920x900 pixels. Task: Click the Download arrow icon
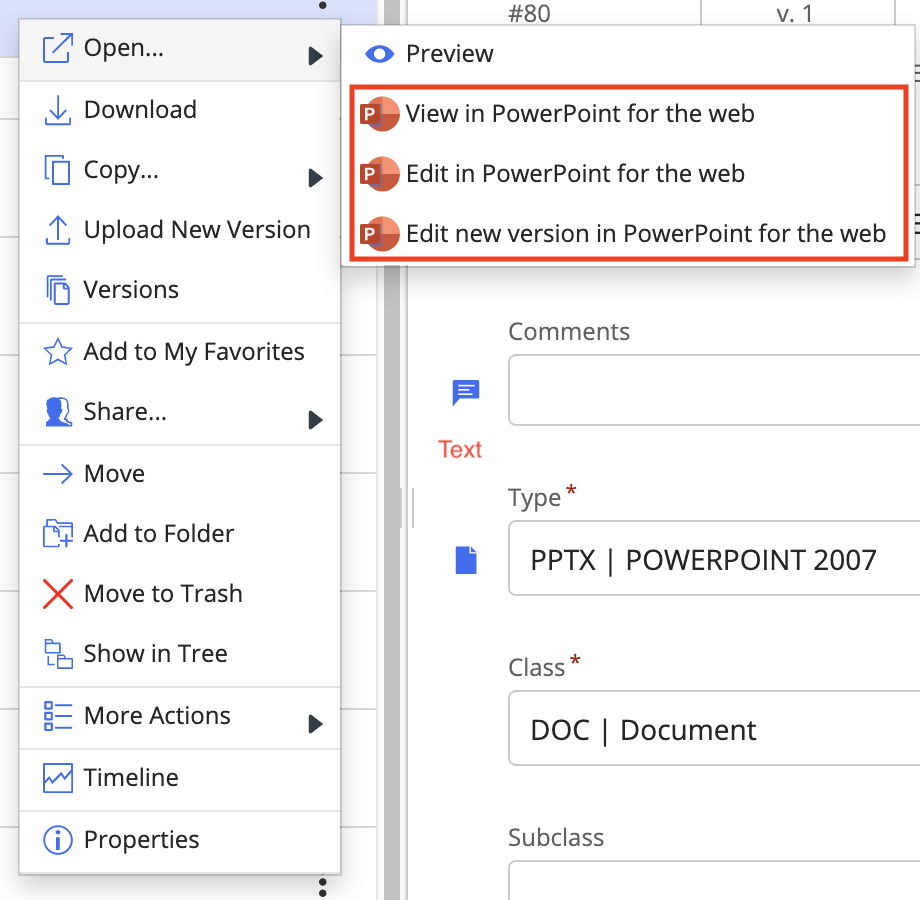coord(58,111)
